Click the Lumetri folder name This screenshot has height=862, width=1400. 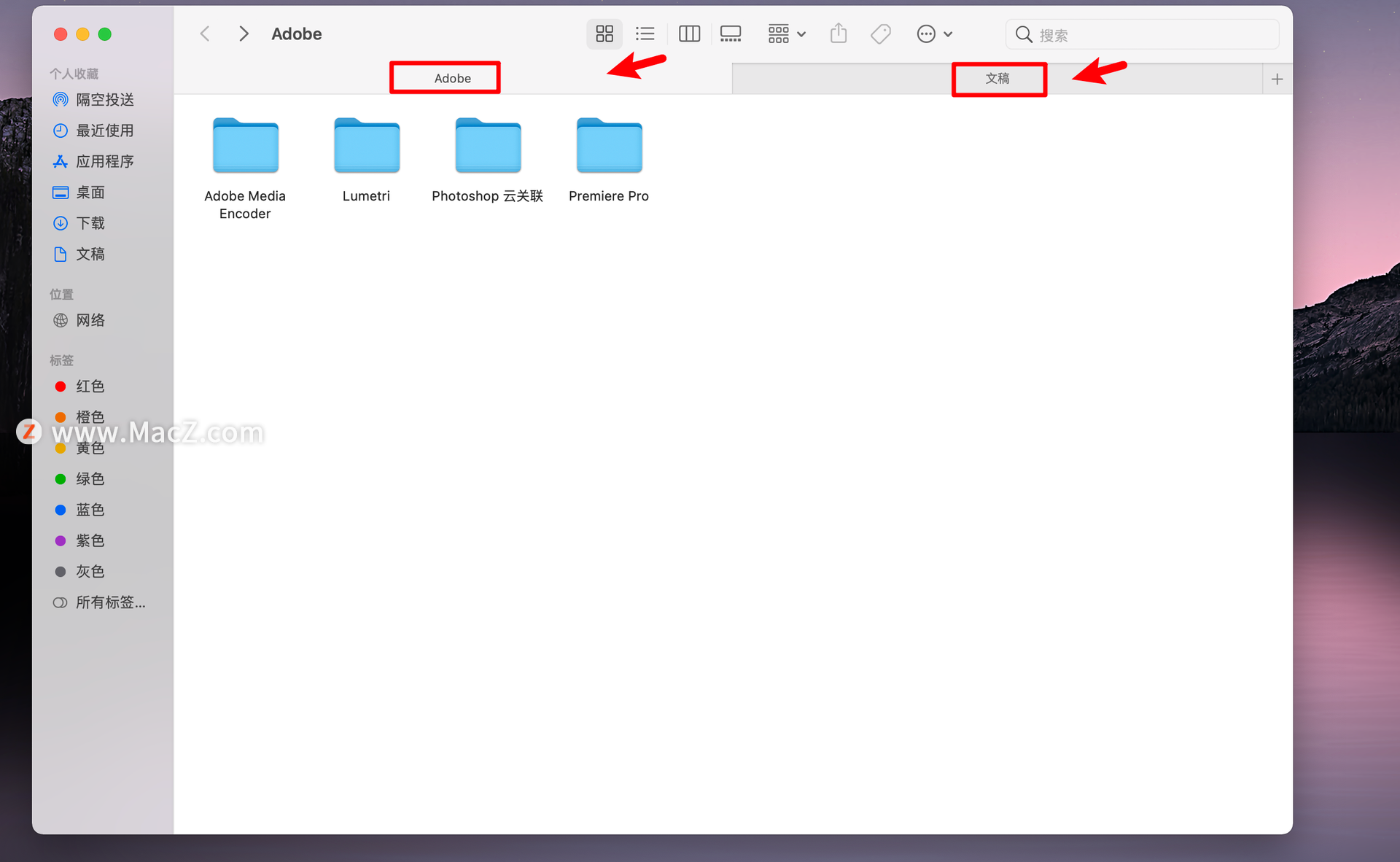pos(366,196)
